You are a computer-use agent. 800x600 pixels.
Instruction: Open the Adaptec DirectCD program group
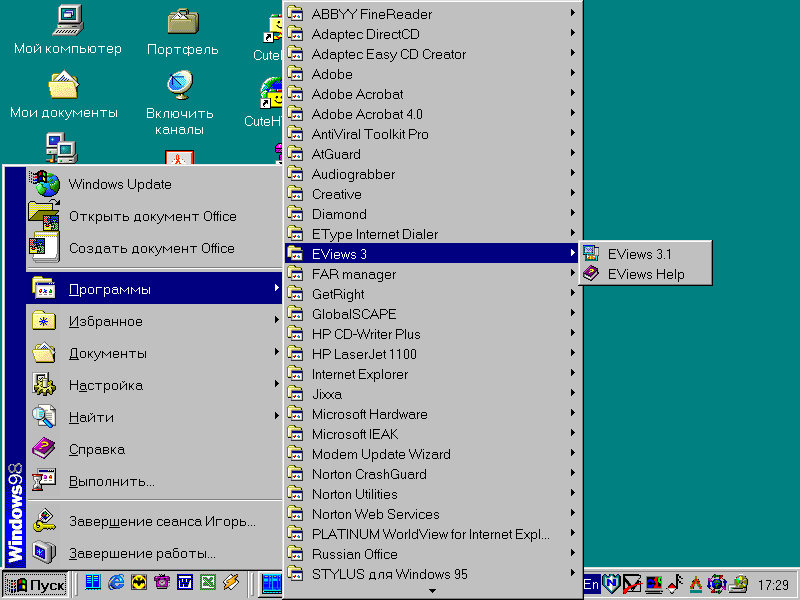pyautogui.click(x=433, y=34)
